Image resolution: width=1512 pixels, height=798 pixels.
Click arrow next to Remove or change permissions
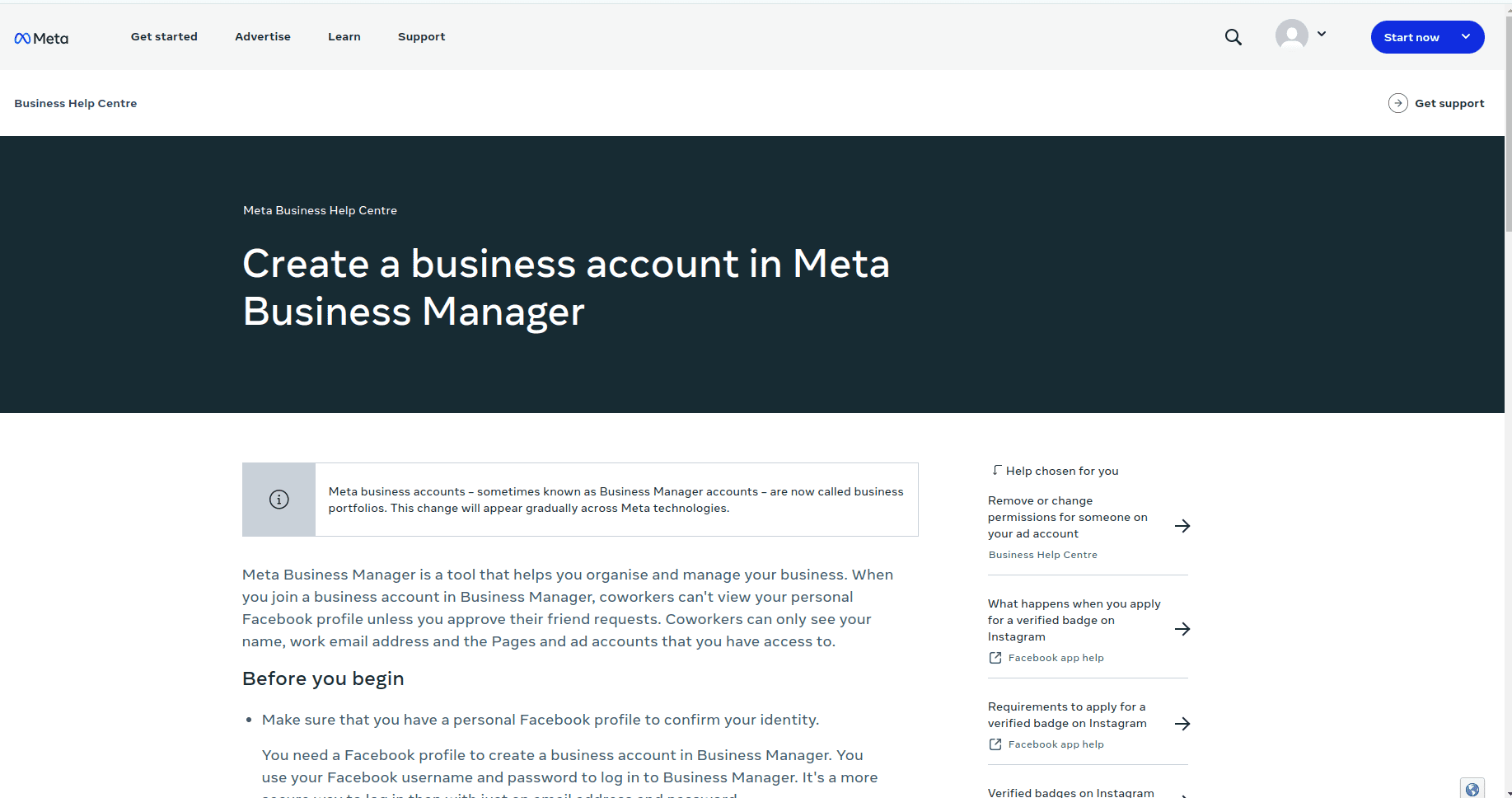pyautogui.click(x=1182, y=526)
